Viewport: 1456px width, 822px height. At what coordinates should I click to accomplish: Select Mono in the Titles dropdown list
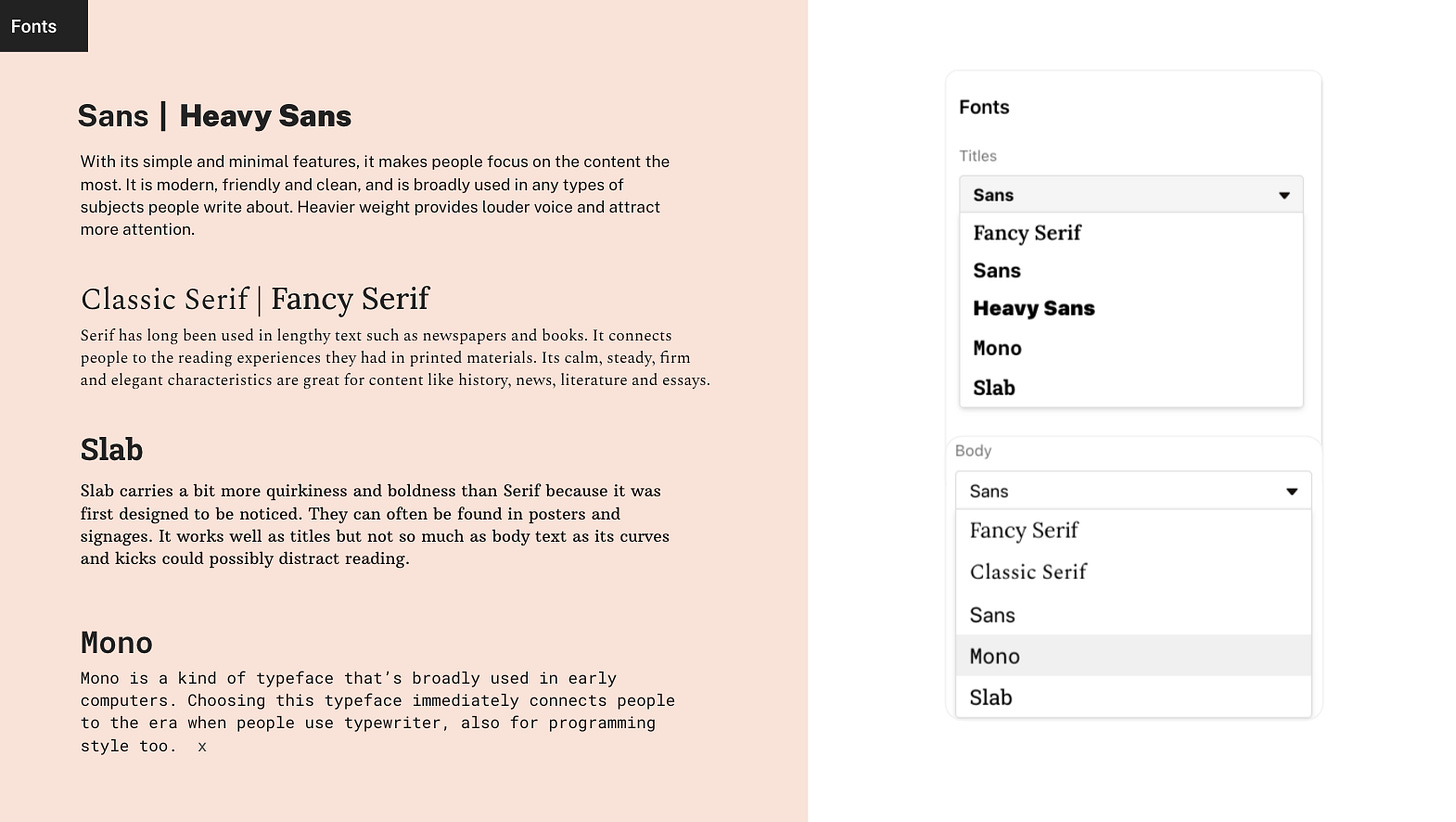click(x=996, y=348)
